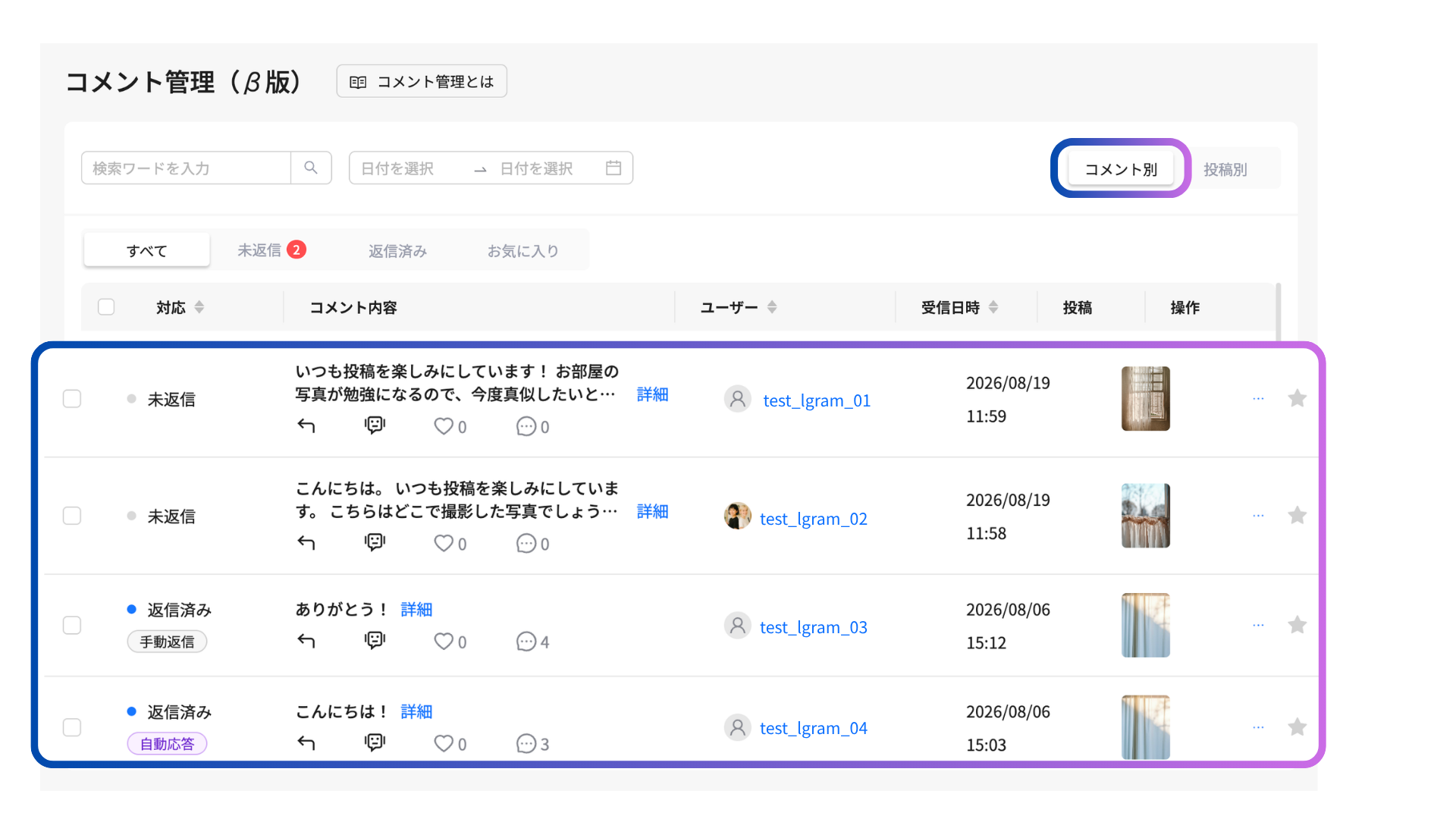Open reply thread bubble on こんにちは！ comment
The width and height of the screenshot is (1456, 819).
(x=526, y=744)
